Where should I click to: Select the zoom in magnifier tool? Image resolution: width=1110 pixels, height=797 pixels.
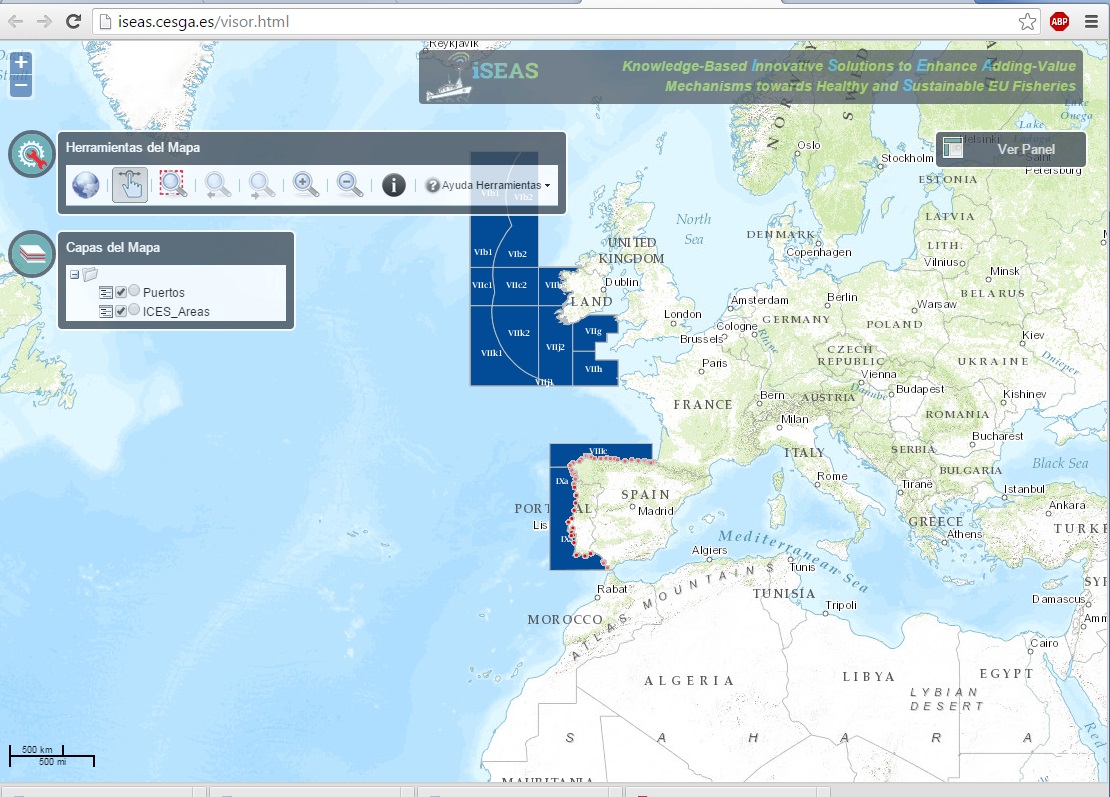pyautogui.click(x=306, y=185)
